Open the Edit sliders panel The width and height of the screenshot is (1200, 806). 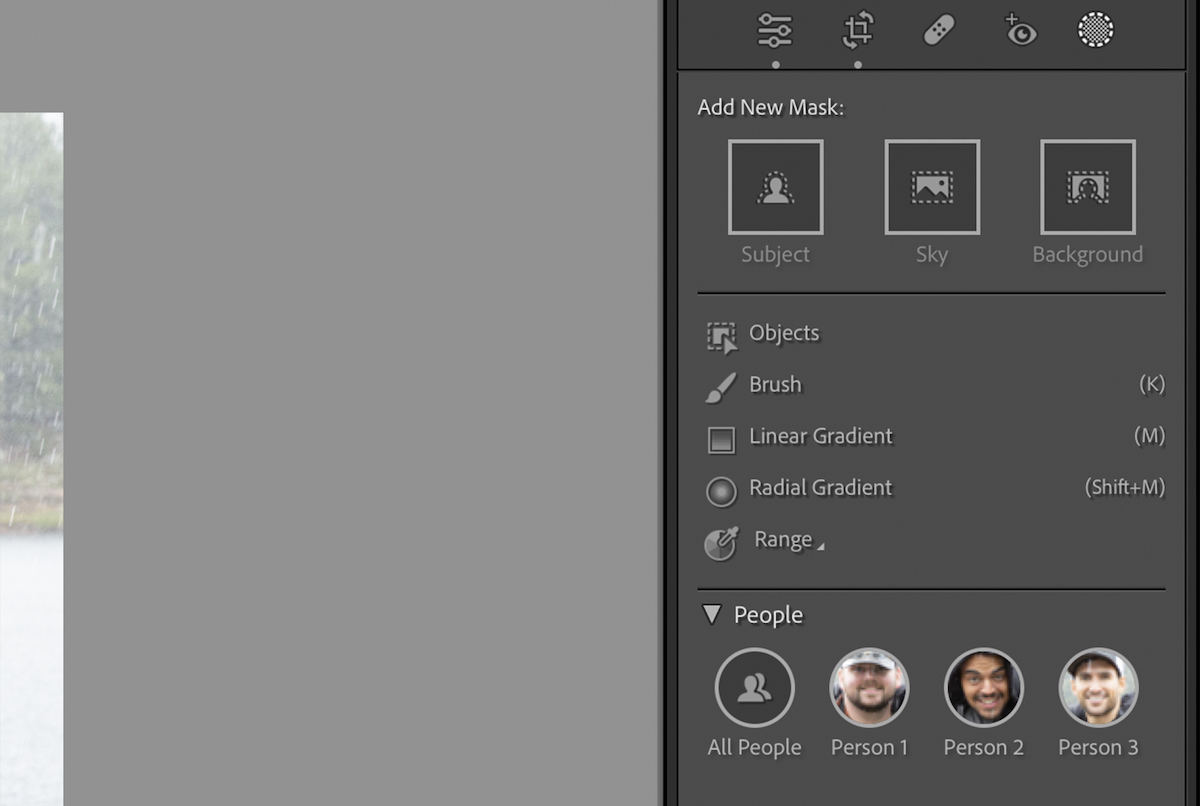point(777,30)
